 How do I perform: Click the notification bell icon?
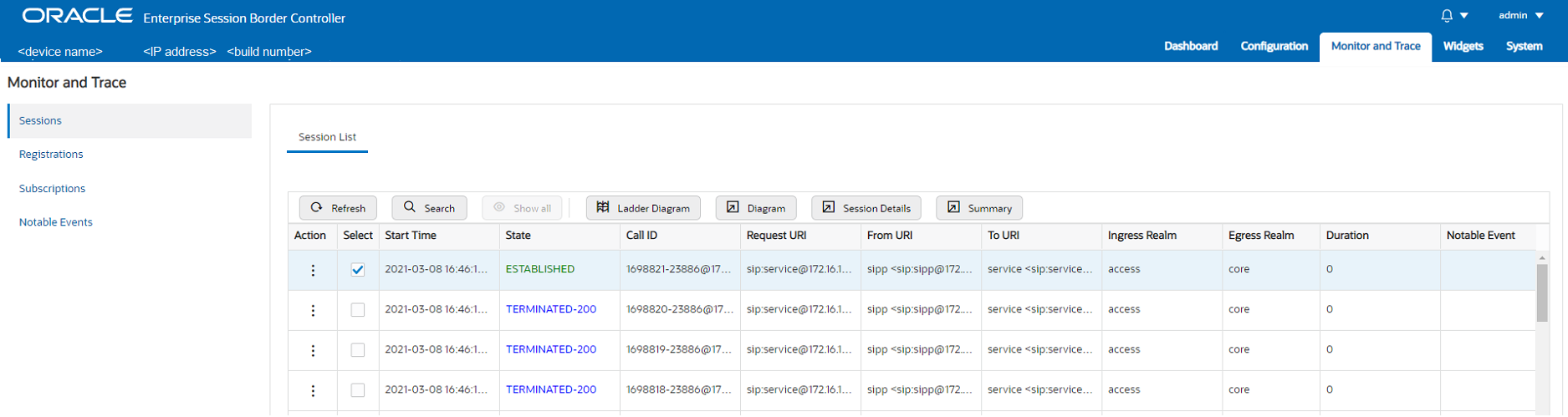1447,16
